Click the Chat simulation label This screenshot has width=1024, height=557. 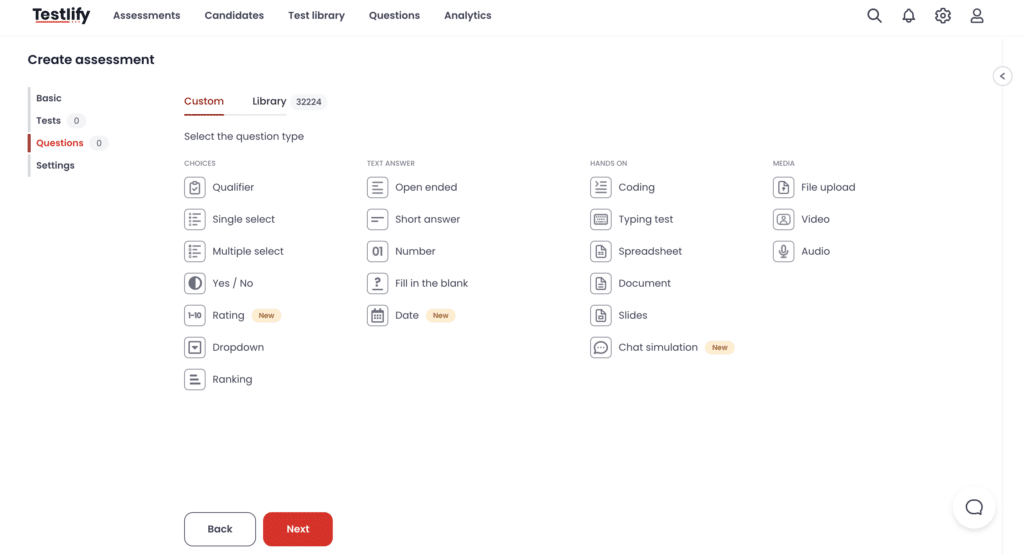(x=658, y=347)
